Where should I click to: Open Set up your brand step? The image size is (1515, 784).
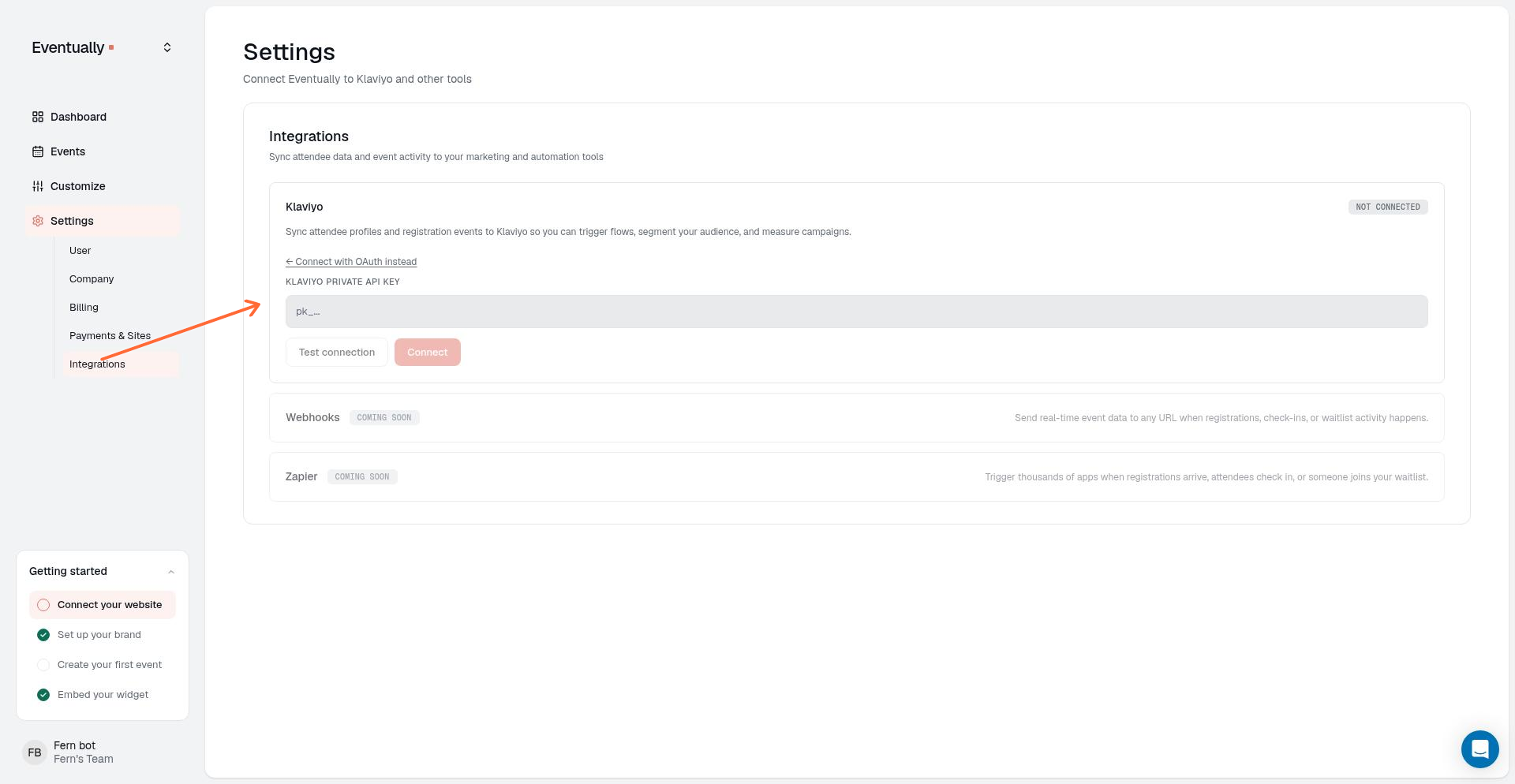coord(102,635)
